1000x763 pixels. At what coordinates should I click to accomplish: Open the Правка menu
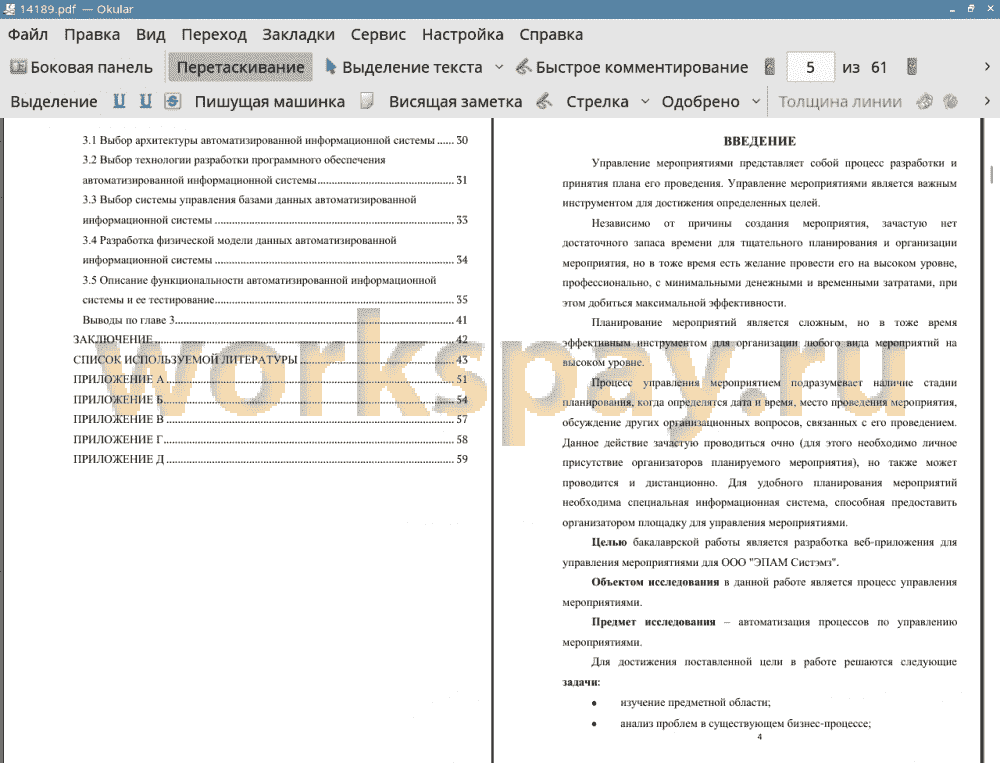(92, 34)
